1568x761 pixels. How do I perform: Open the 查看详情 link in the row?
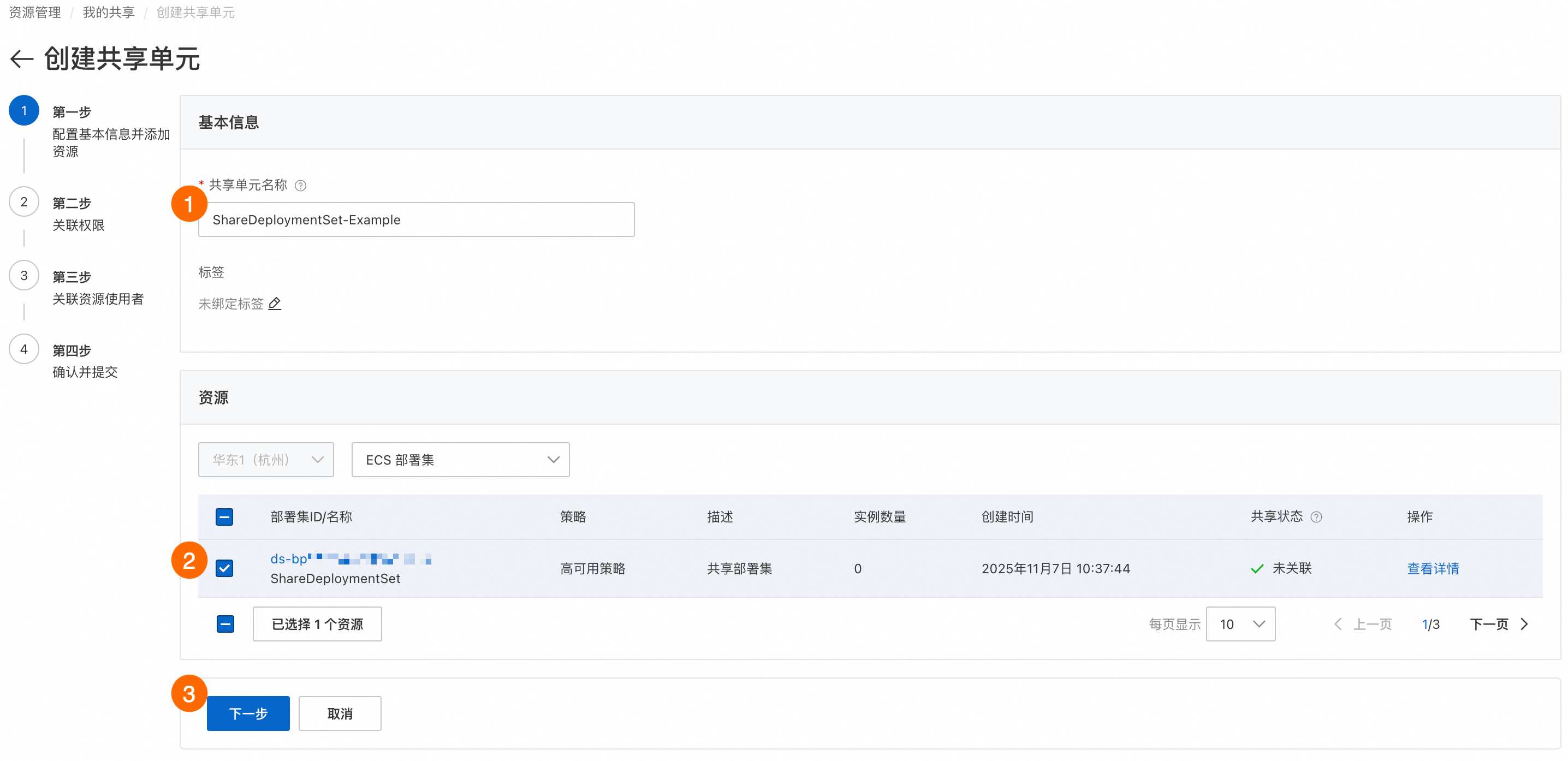[x=1433, y=568]
